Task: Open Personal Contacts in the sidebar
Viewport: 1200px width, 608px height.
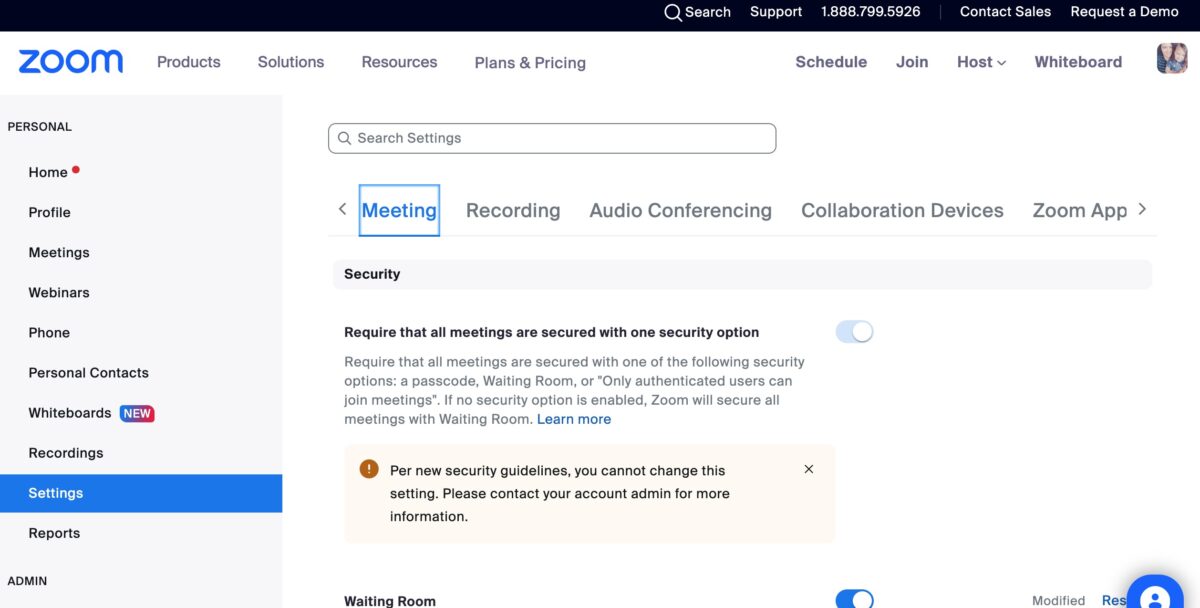Action: click(x=89, y=372)
